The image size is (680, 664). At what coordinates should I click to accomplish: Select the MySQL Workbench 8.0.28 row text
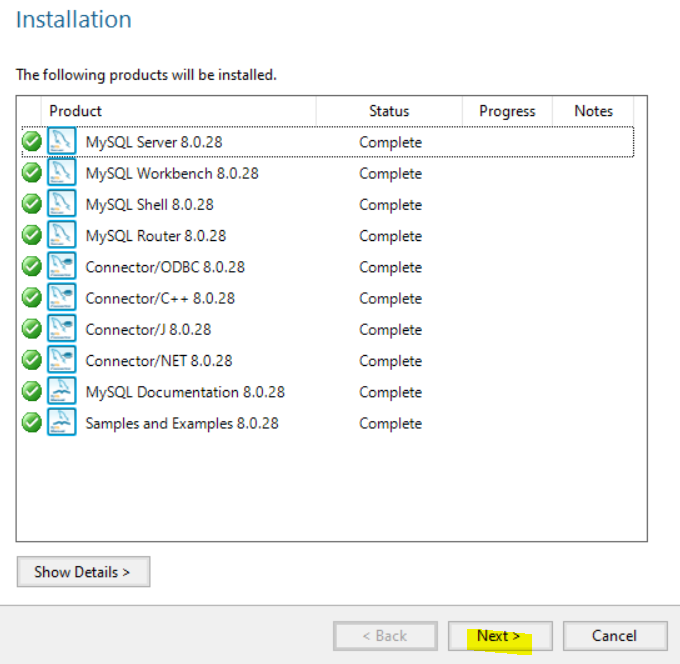[x=172, y=173]
